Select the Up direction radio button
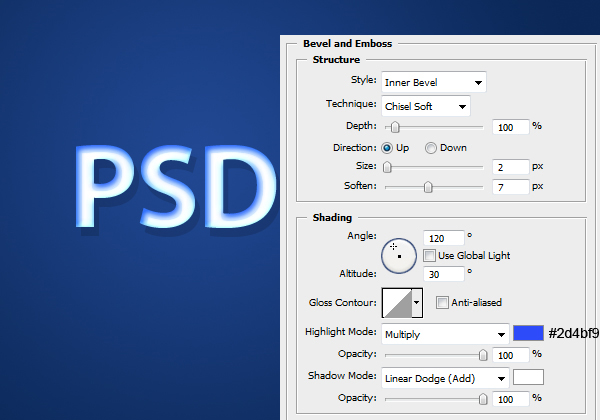Screen dimensions: 600x420 (x=387, y=148)
